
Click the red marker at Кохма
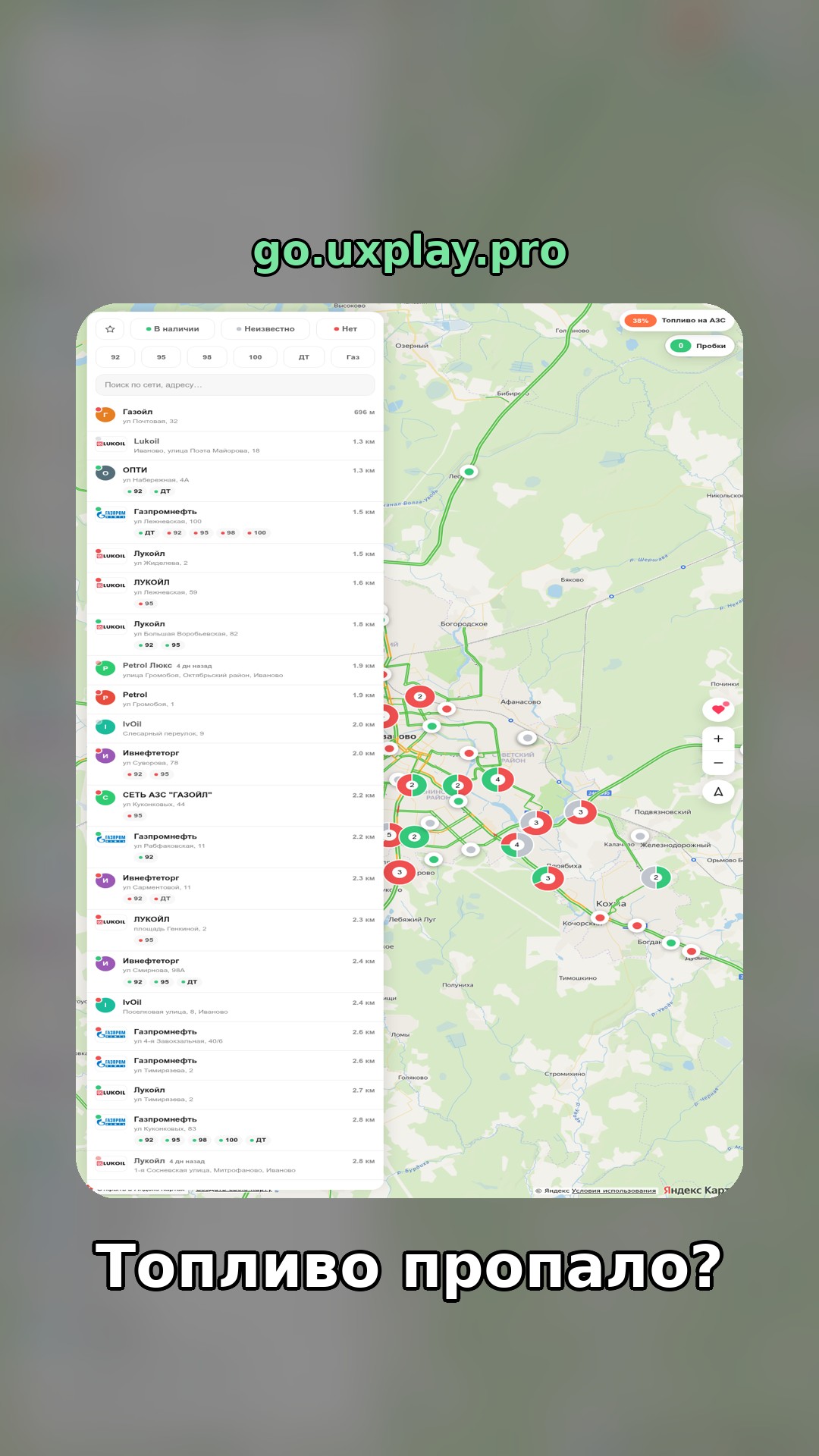601,918
